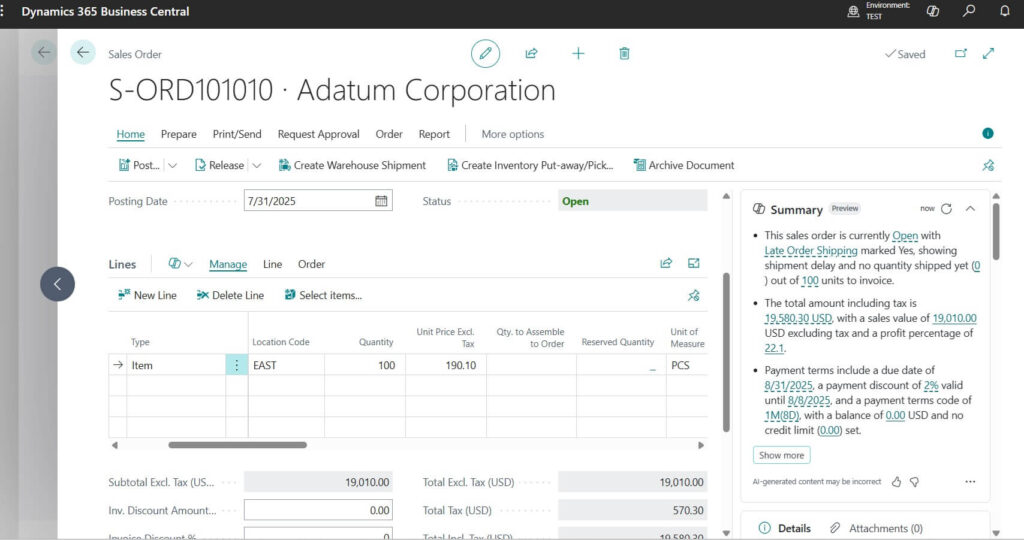Give thumbs down to AI summary
The width and height of the screenshot is (1024, 540).
[914, 482]
